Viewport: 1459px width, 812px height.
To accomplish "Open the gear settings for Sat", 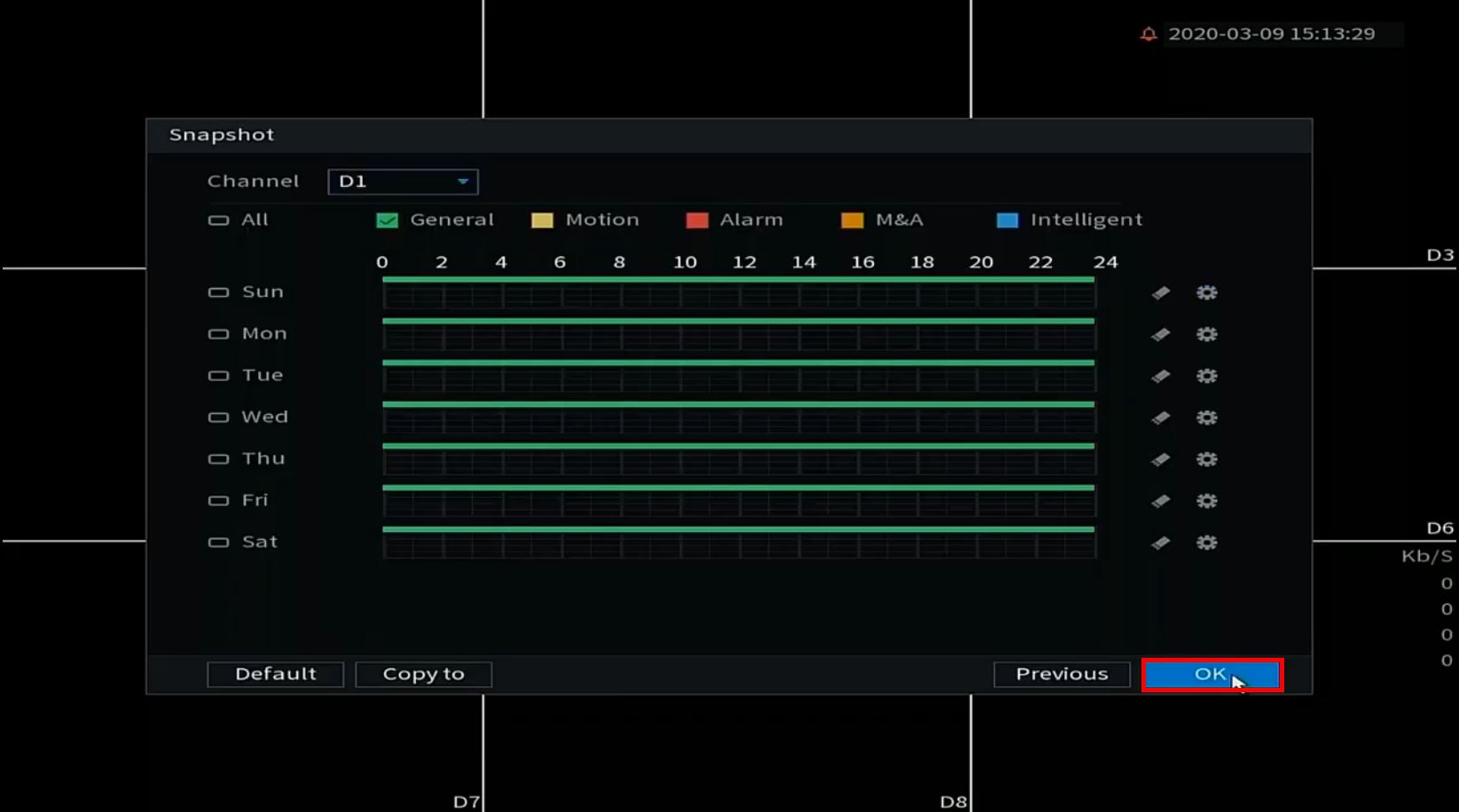I will tap(1206, 543).
